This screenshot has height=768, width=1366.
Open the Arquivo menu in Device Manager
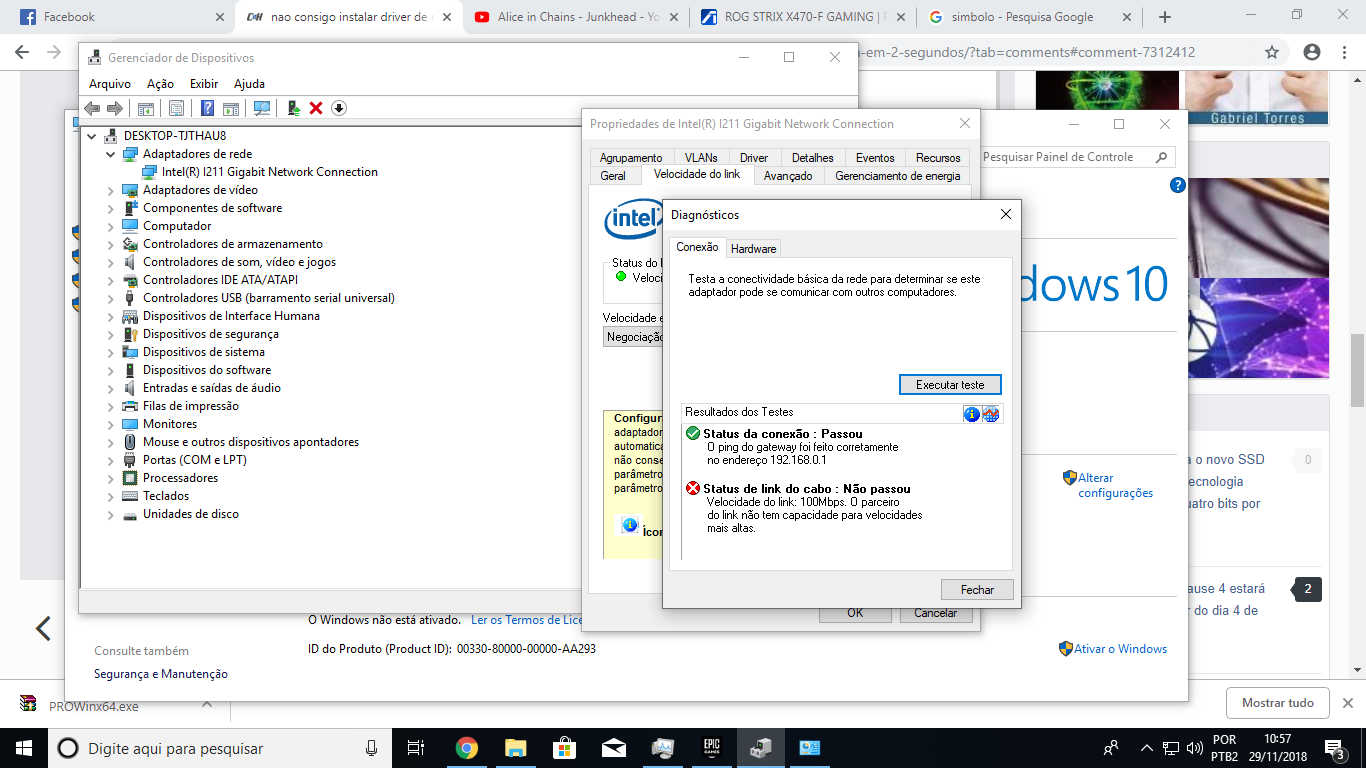tap(110, 84)
